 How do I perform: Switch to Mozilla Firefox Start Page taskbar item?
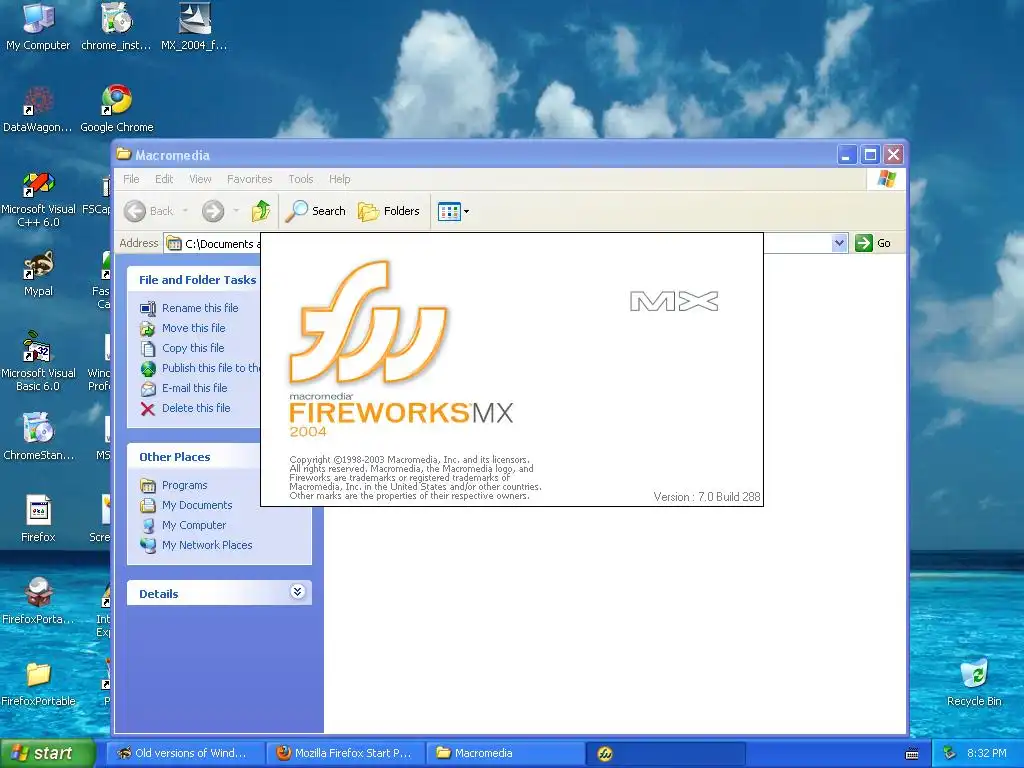345,753
